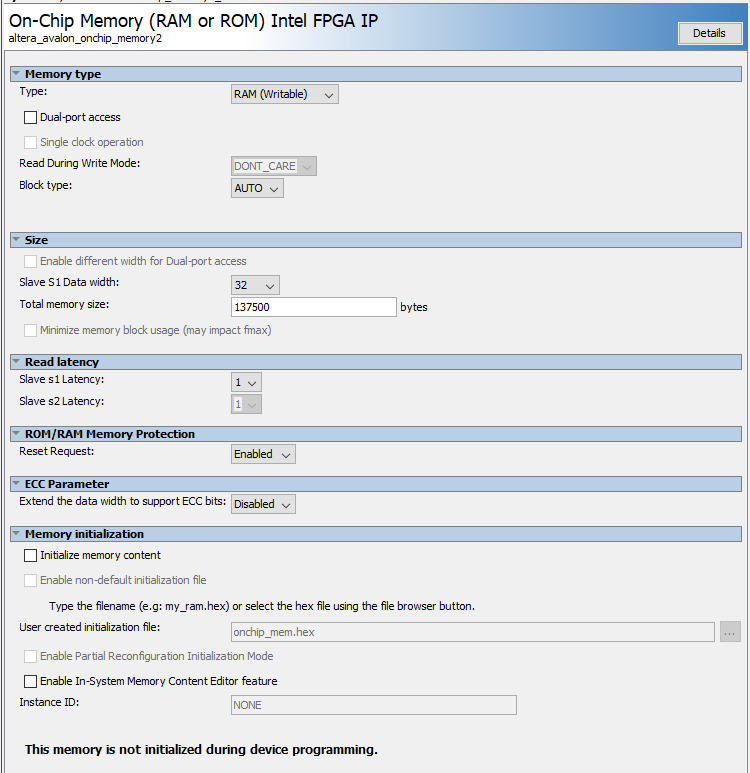Open Read During Write Mode dropdown
The width and height of the screenshot is (750, 773).
(x=274, y=166)
